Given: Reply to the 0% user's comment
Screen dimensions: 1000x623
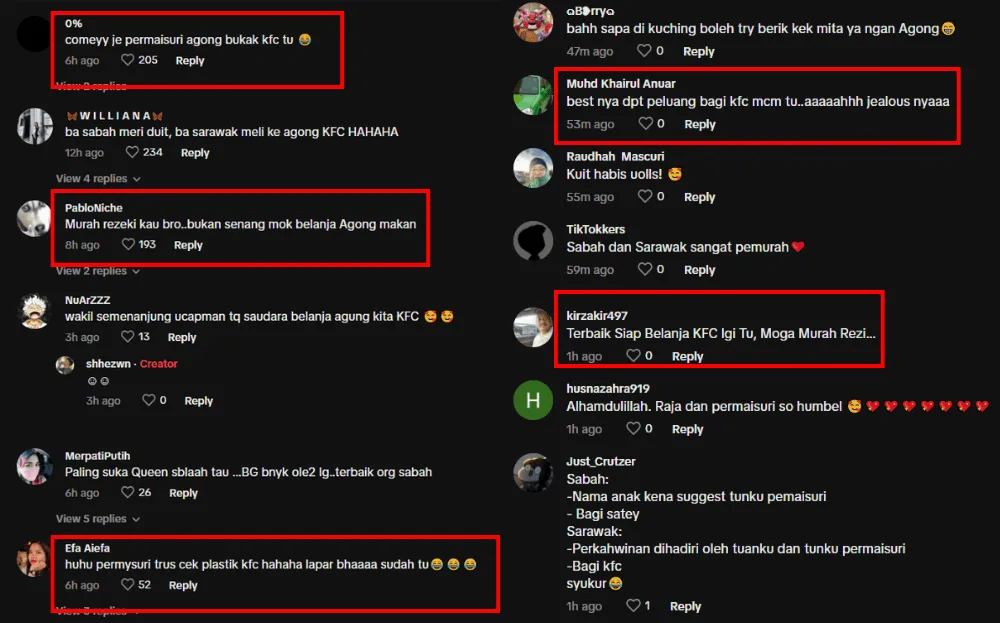Looking at the screenshot, I should pyautogui.click(x=190, y=61).
